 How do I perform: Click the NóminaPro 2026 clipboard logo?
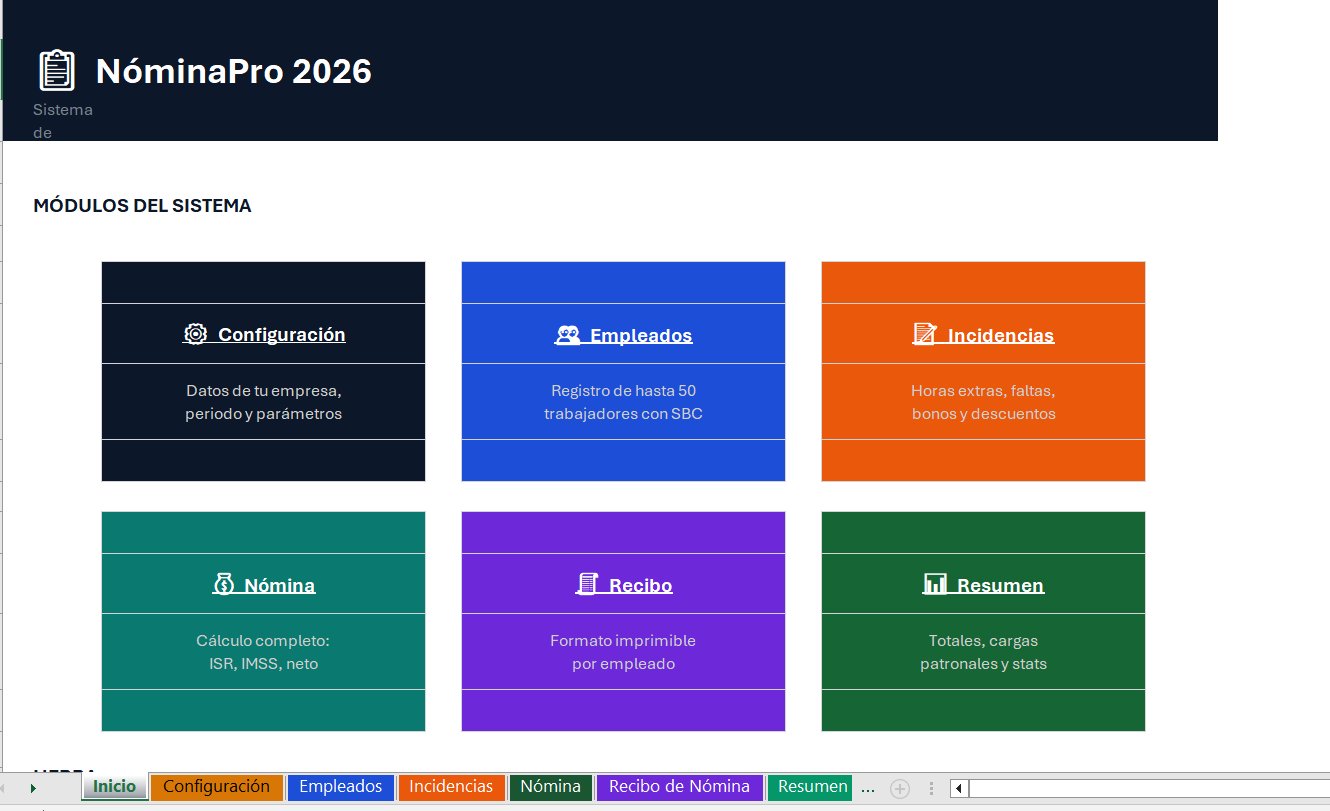(x=56, y=69)
